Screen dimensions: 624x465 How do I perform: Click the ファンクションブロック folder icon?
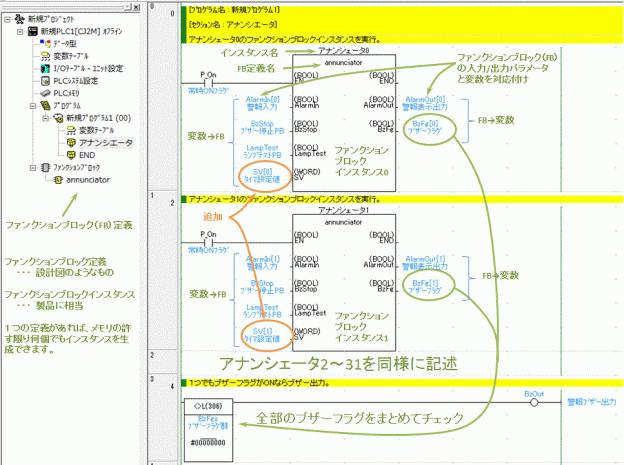click(x=45, y=167)
